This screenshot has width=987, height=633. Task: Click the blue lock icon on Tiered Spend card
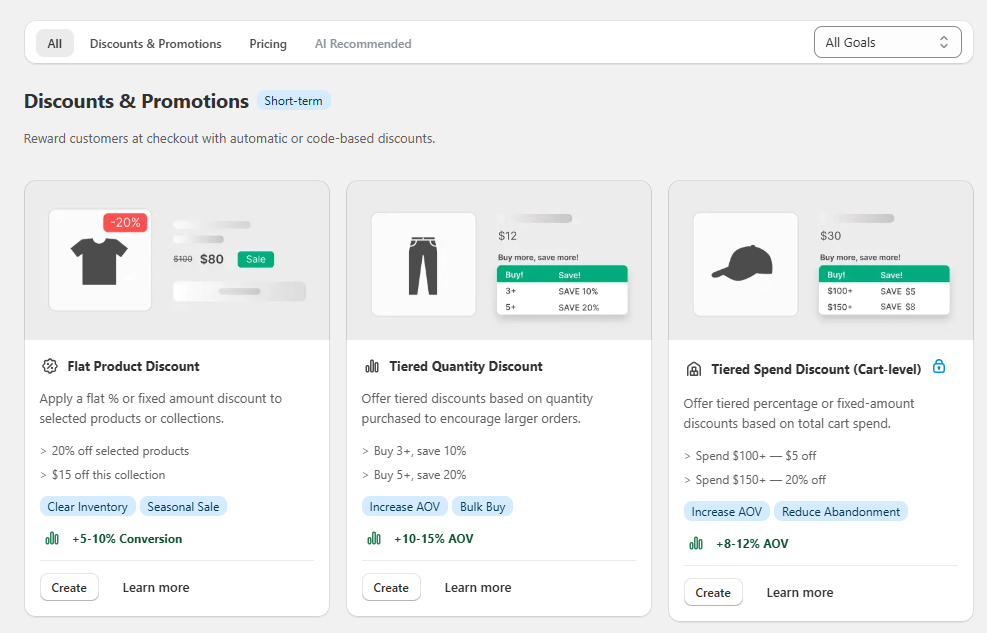(x=939, y=366)
